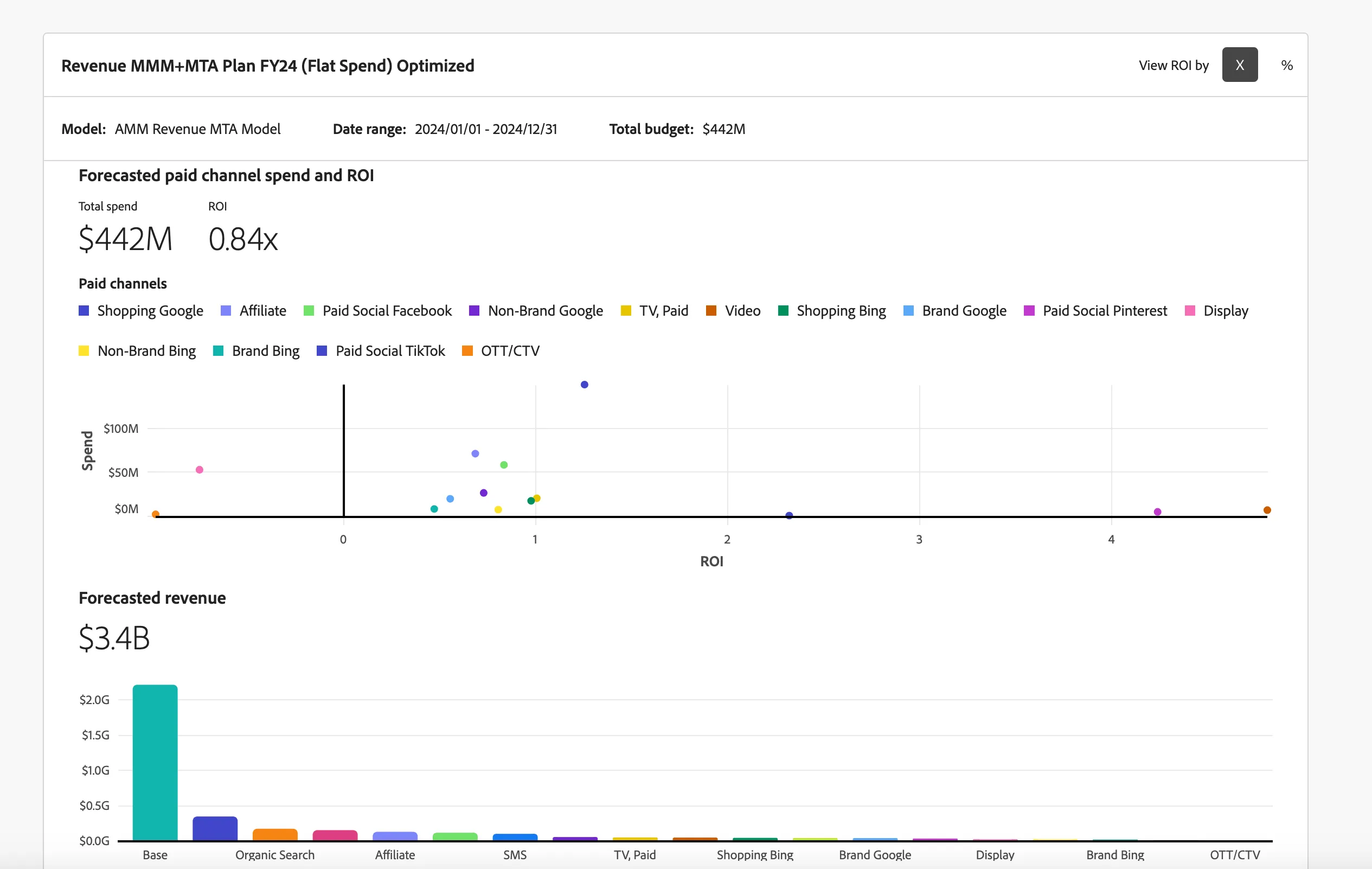This screenshot has height=869, width=1372.
Task: Click the pink Display point in scatter plot
Action: 200,470
